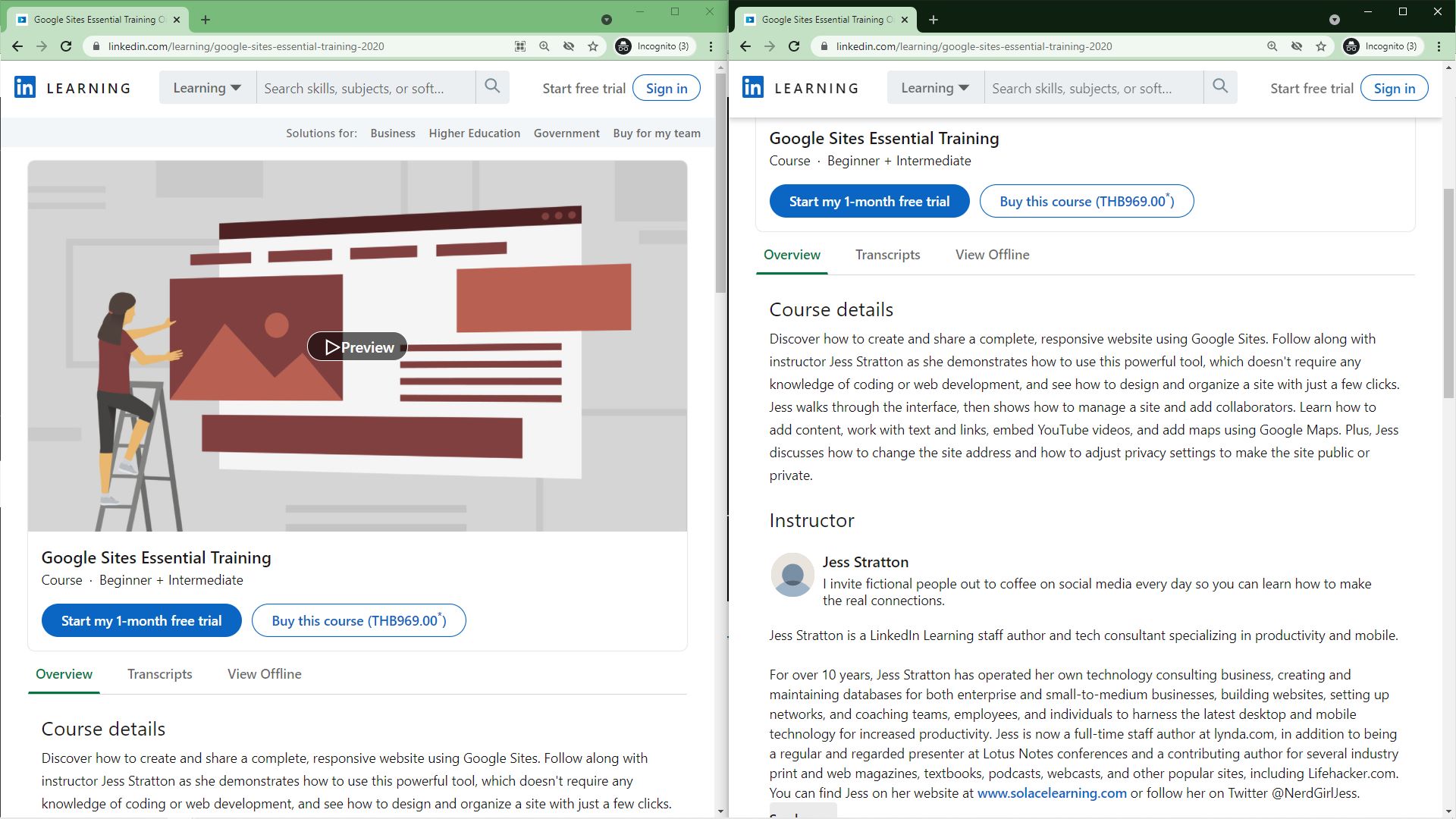This screenshot has width=1456, height=819.
Task: Open www.solacelearning.com link
Action: point(1051,793)
